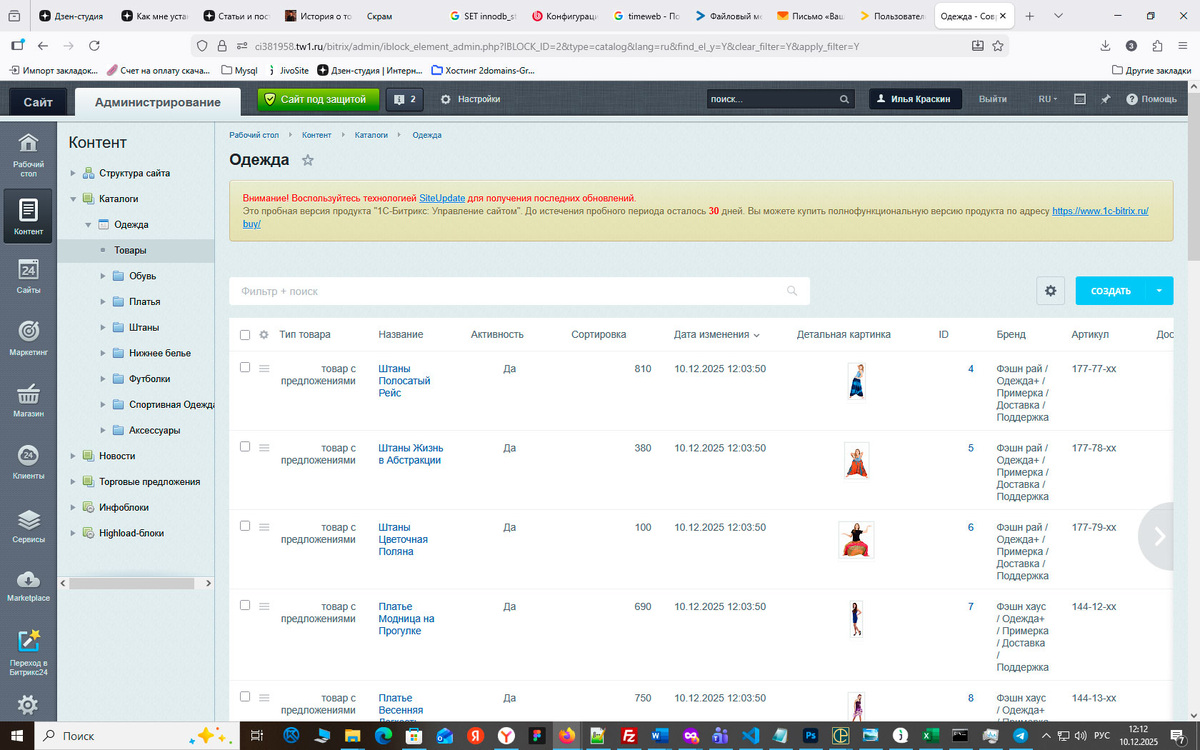
Task: Select Футболки folder in the tree
Action: point(149,379)
